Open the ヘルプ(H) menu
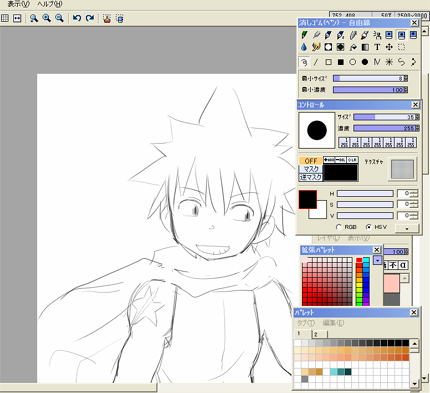 point(50,4)
